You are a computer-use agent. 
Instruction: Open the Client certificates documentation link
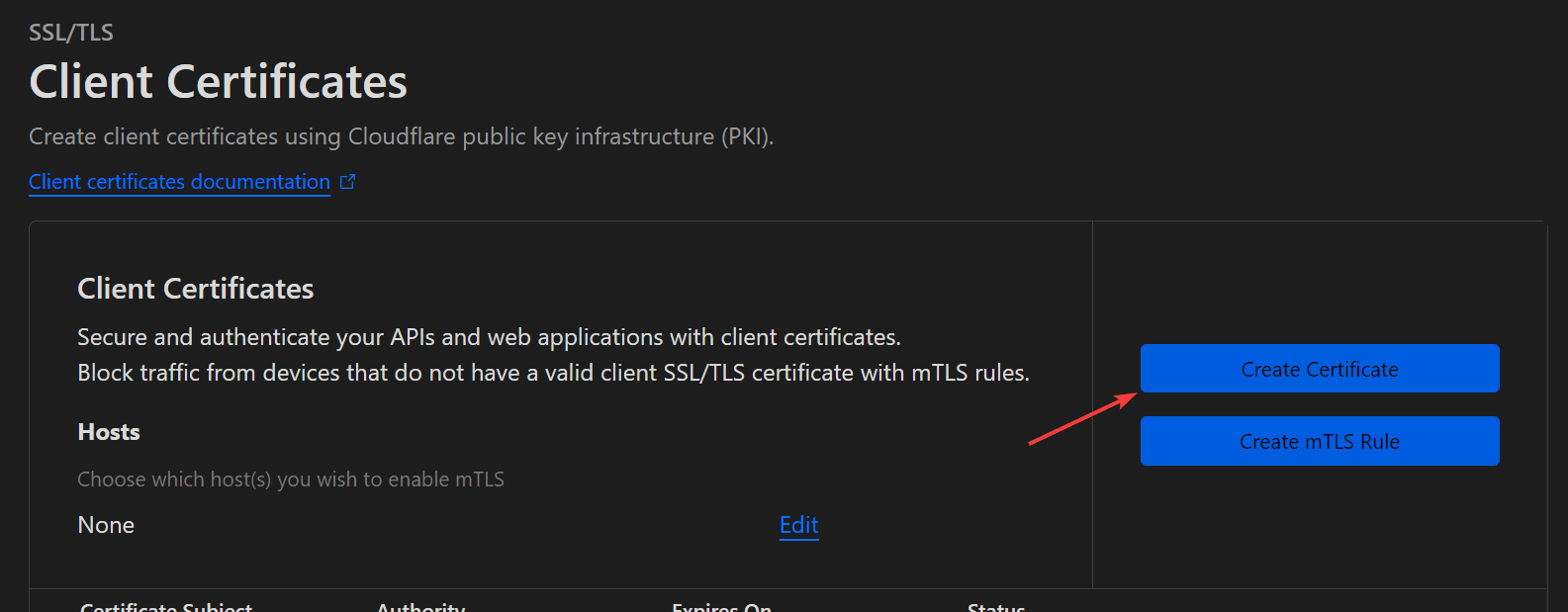point(179,182)
